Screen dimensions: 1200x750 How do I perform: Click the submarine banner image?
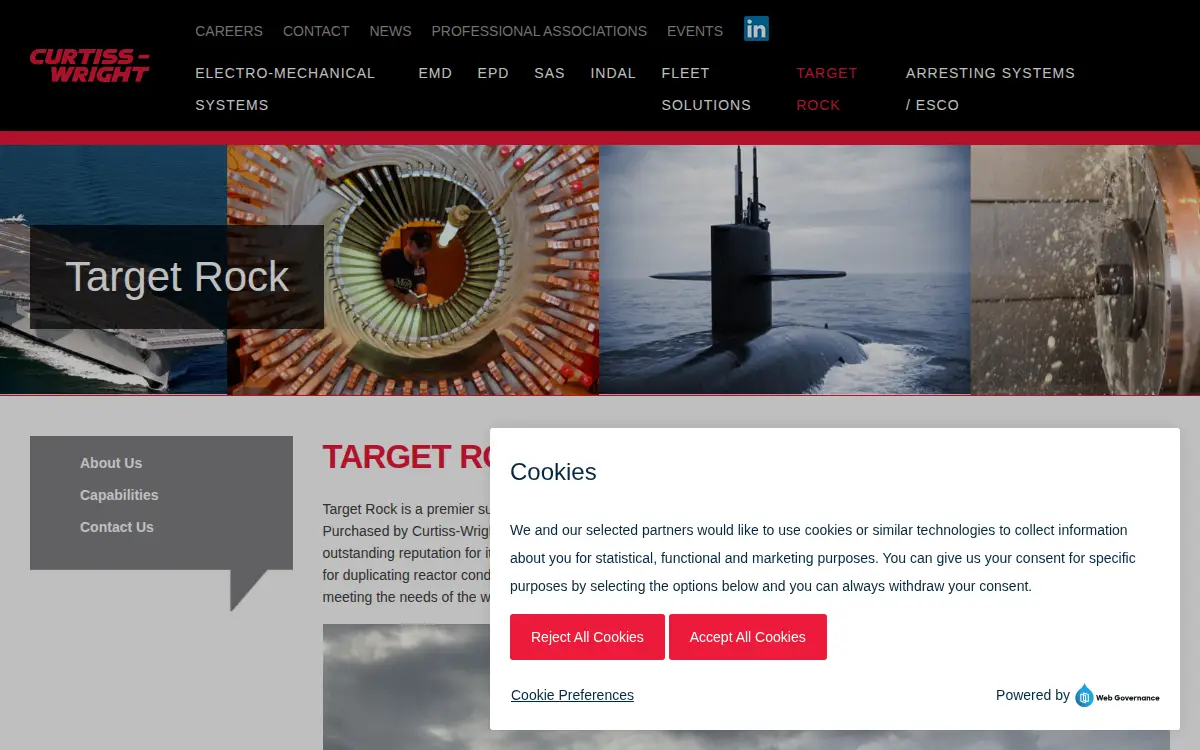(784, 270)
